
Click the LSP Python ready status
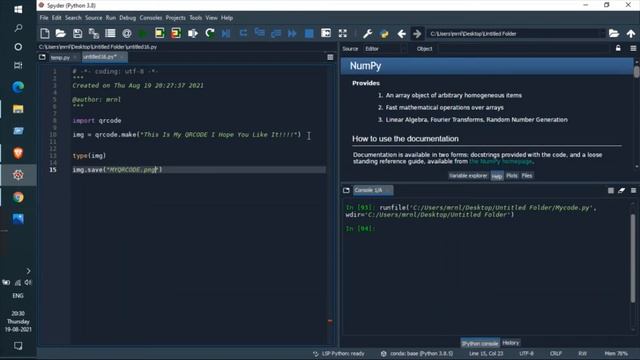coord(339,353)
